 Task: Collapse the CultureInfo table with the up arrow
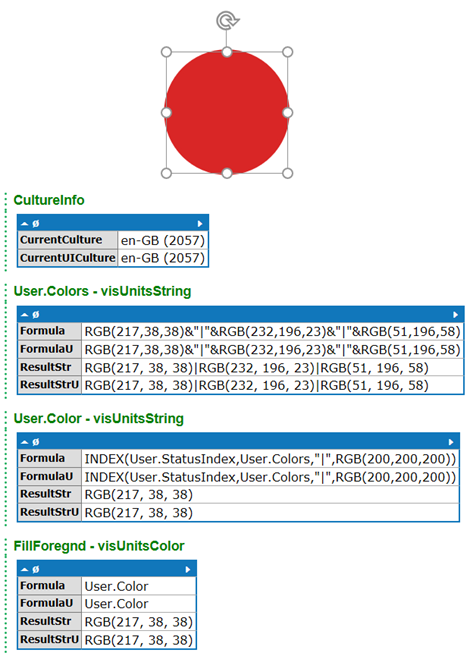[x=25, y=224]
